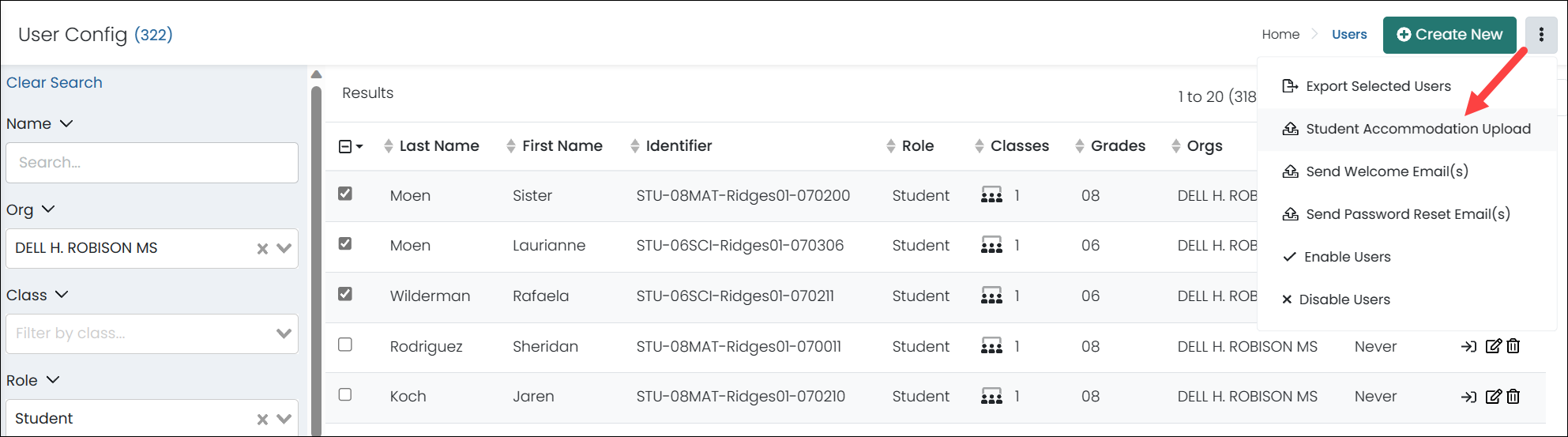Open classes icon for Sister Moen

(991, 195)
